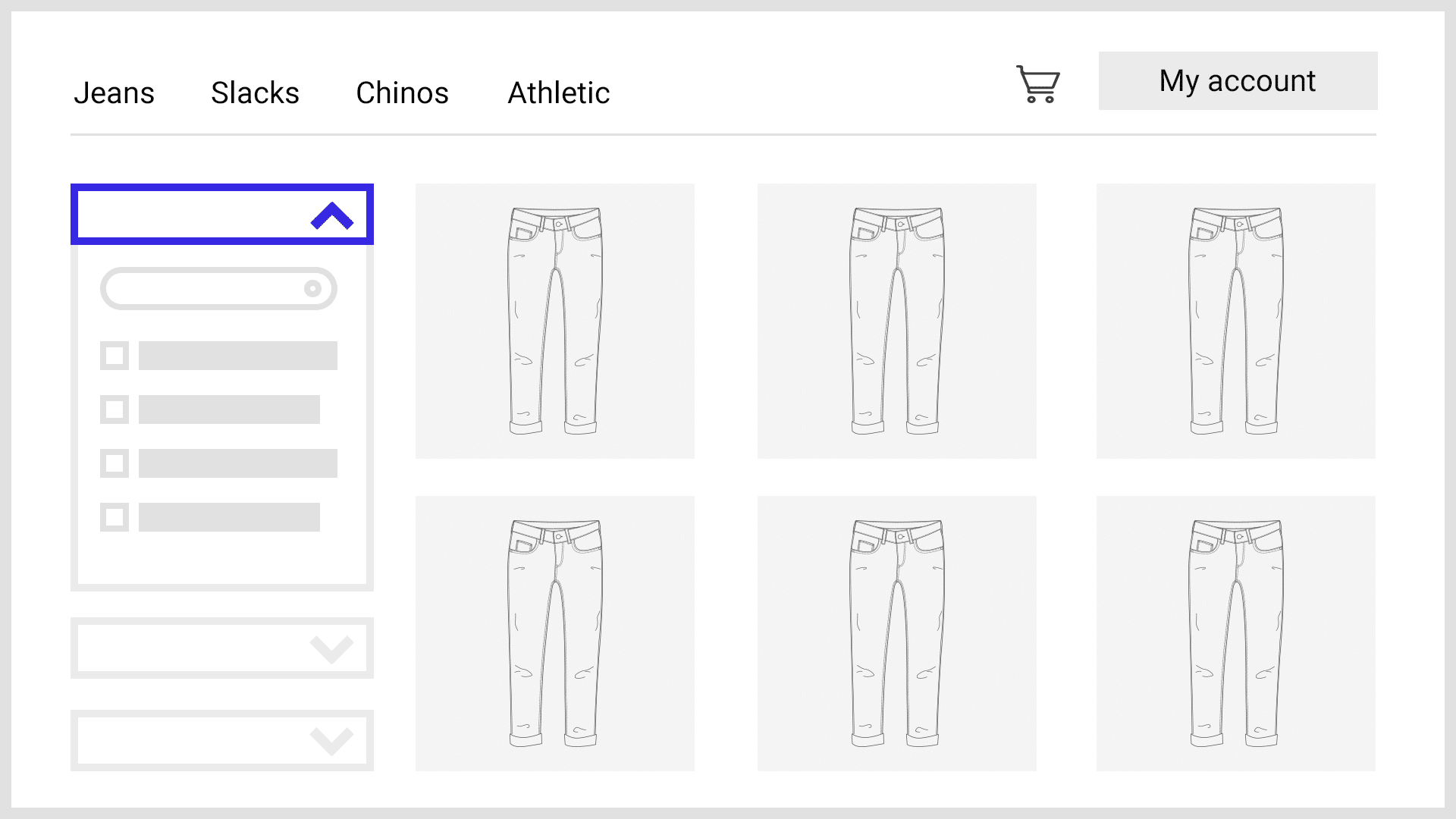Tick the third filter checkbox

[115, 463]
